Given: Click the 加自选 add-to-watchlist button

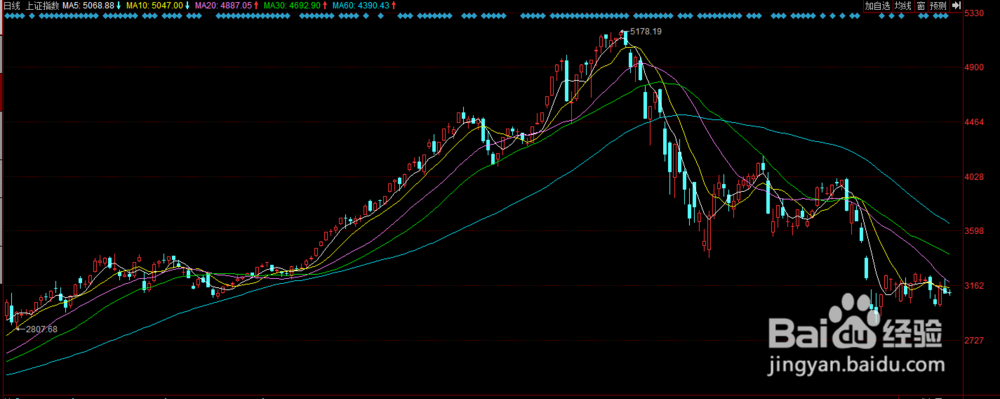Looking at the screenshot, I should coord(877,6).
